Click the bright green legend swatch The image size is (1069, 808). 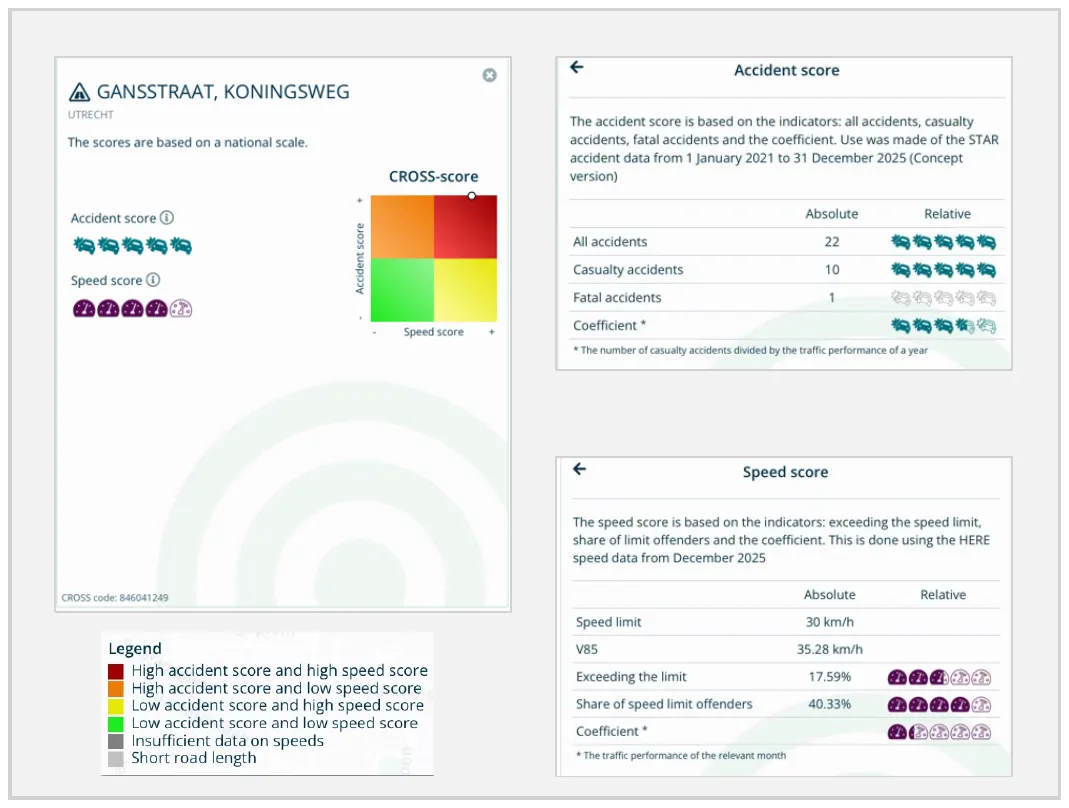click(116, 723)
